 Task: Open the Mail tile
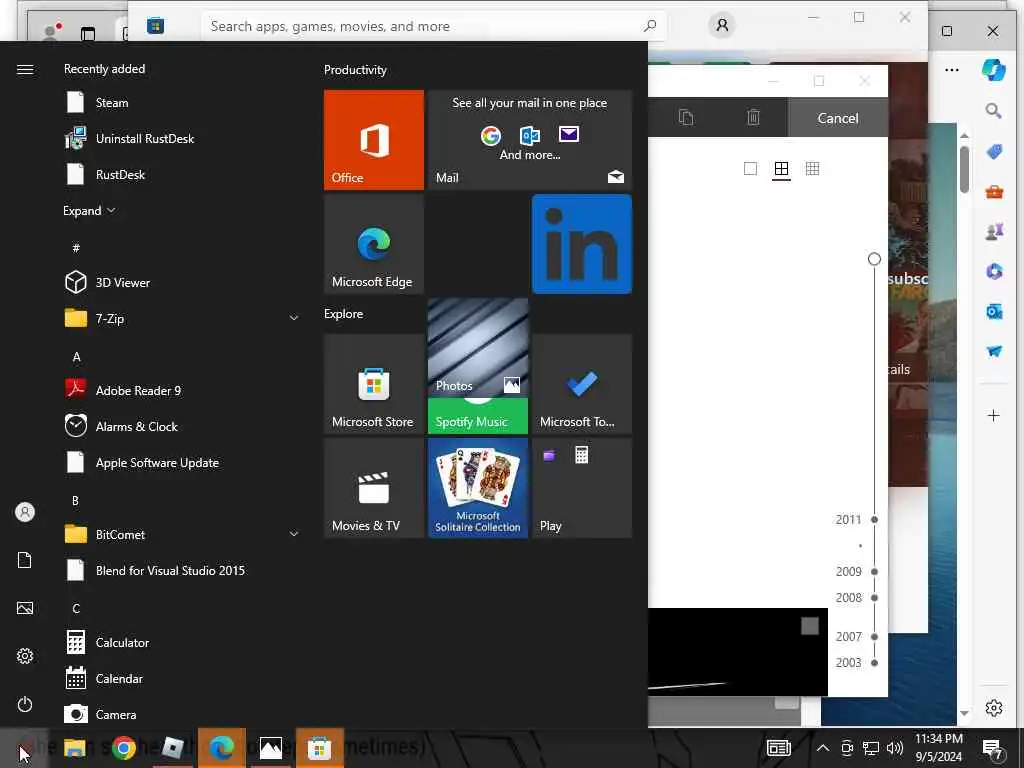[x=530, y=140]
